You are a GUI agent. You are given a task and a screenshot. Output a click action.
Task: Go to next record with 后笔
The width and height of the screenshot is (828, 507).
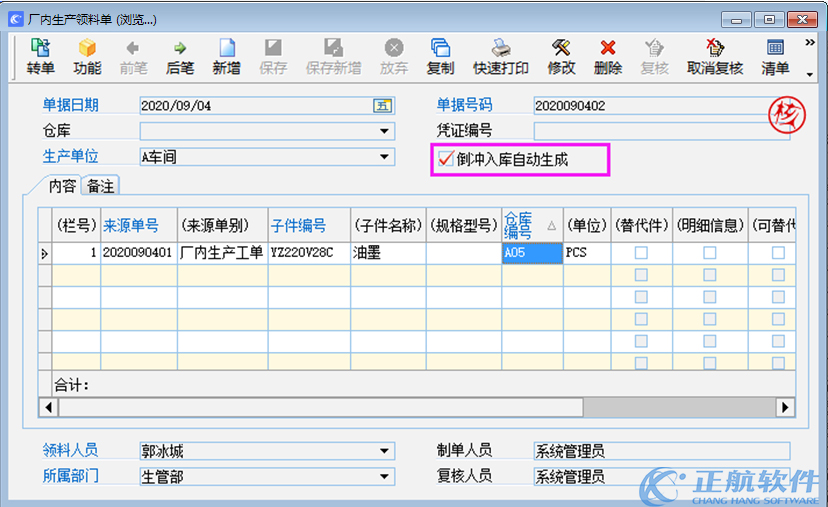180,57
